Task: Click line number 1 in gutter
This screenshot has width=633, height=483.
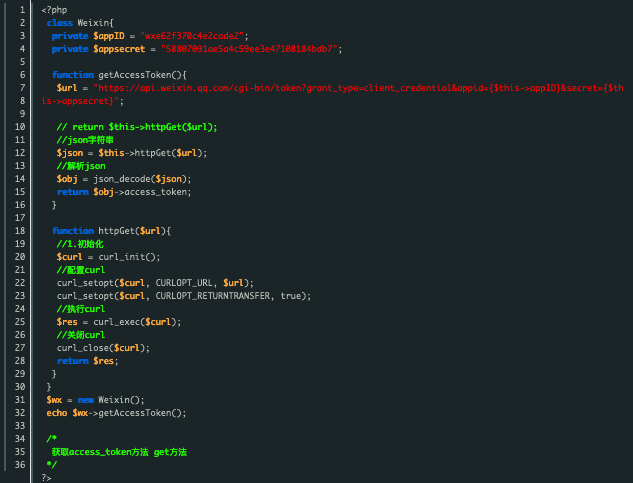Action: pyautogui.click(x=23, y=10)
